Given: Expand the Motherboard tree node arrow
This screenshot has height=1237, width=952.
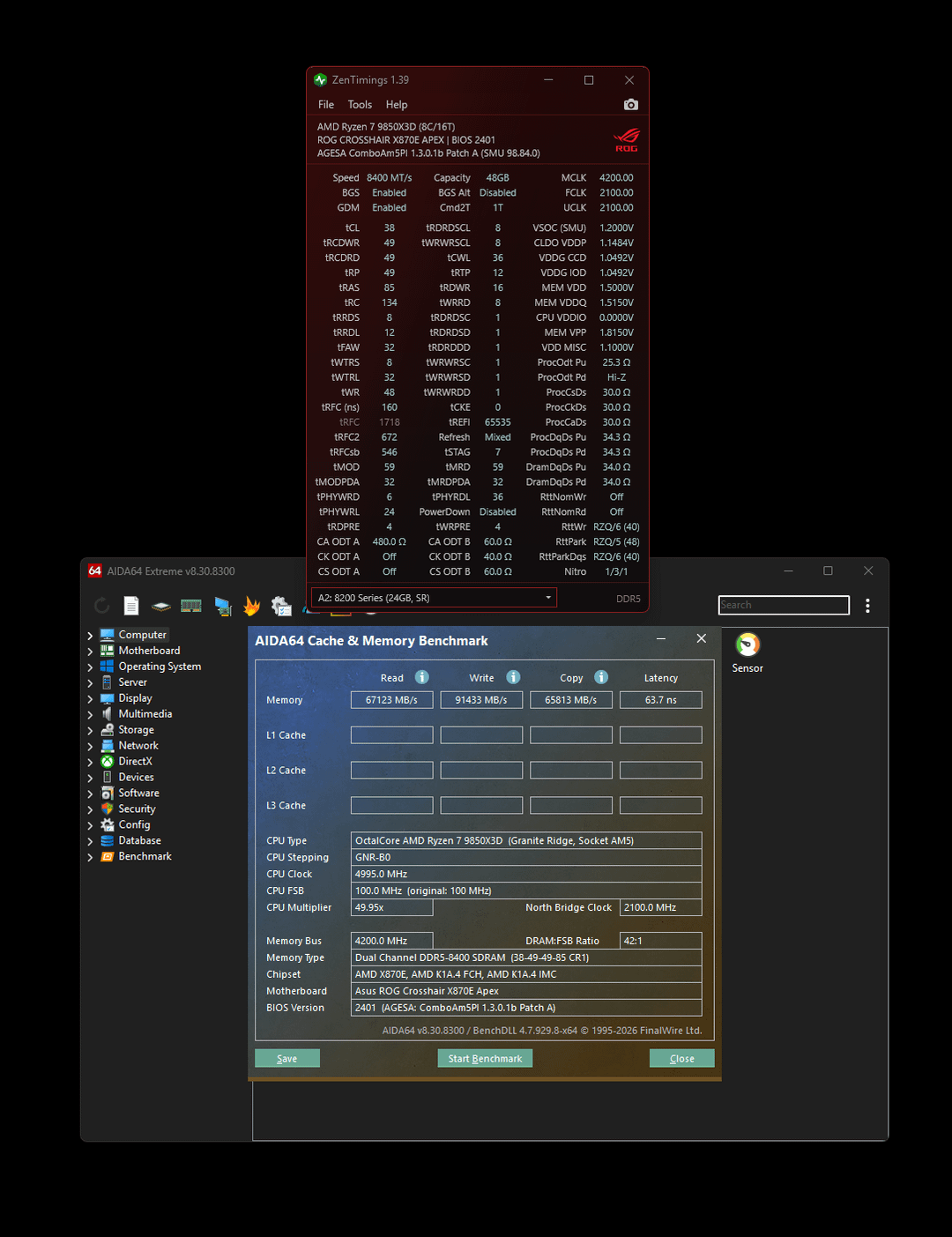Looking at the screenshot, I should point(90,651).
